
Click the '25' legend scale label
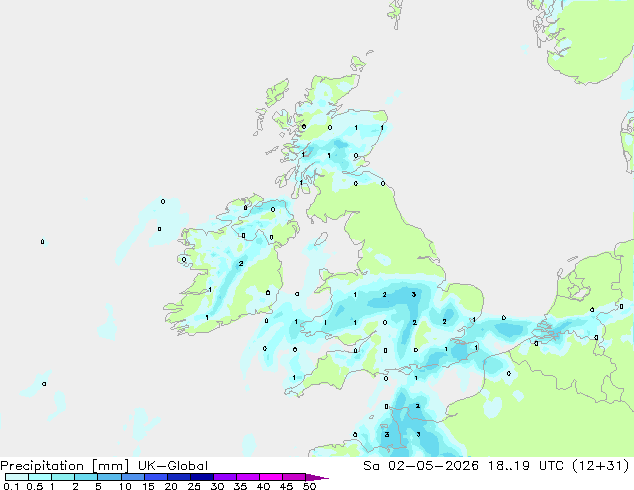pyautogui.click(x=194, y=486)
